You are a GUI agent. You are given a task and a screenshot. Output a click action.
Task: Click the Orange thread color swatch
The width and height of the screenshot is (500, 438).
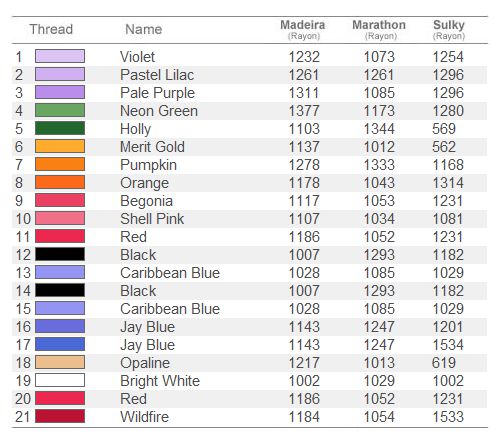[60, 182]
